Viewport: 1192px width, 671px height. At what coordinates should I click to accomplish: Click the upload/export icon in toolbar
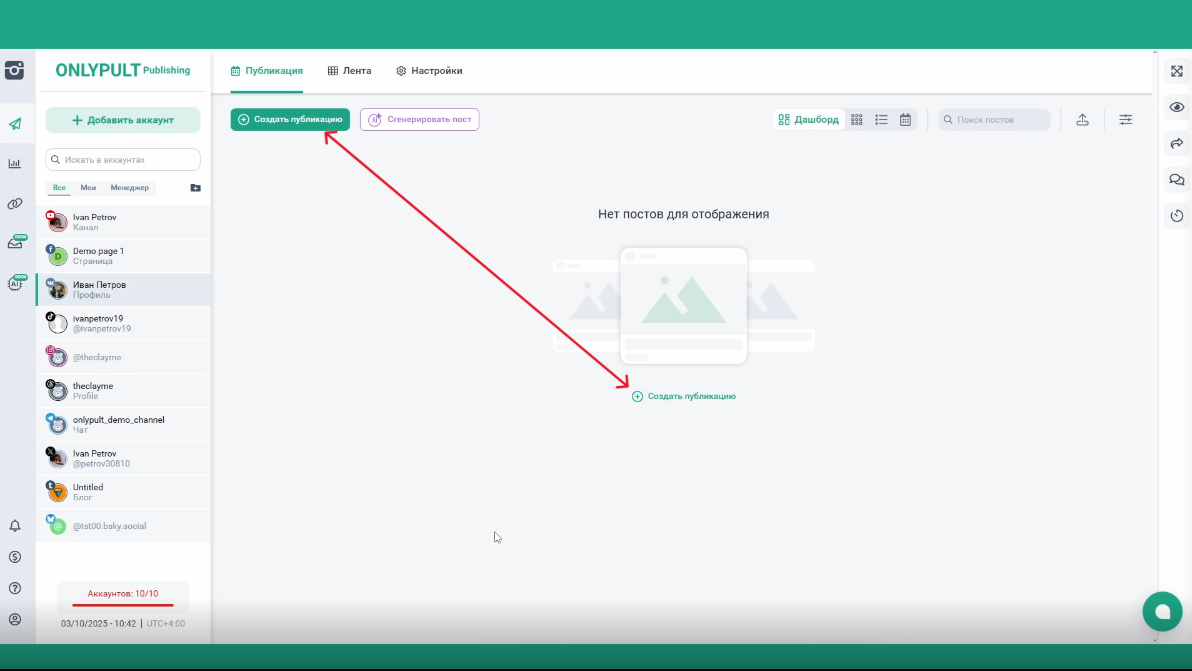click(x=1082, y=120)
